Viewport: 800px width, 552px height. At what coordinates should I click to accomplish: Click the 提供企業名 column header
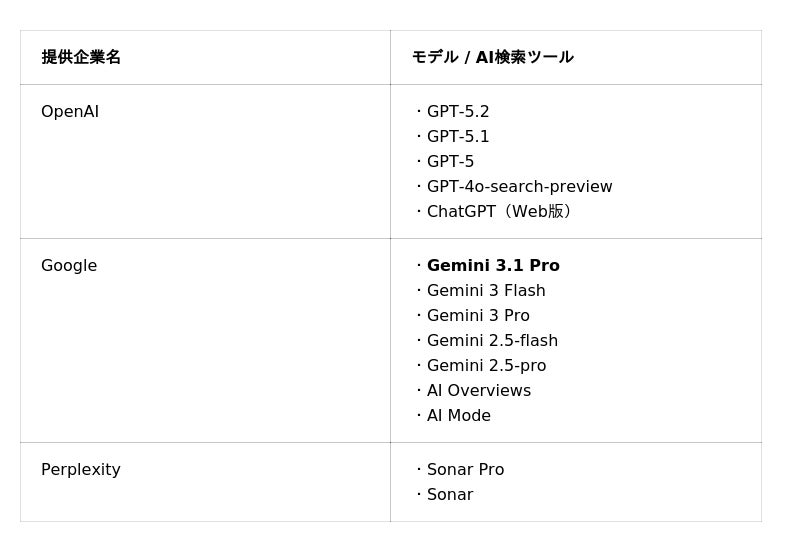pos(81,57)
